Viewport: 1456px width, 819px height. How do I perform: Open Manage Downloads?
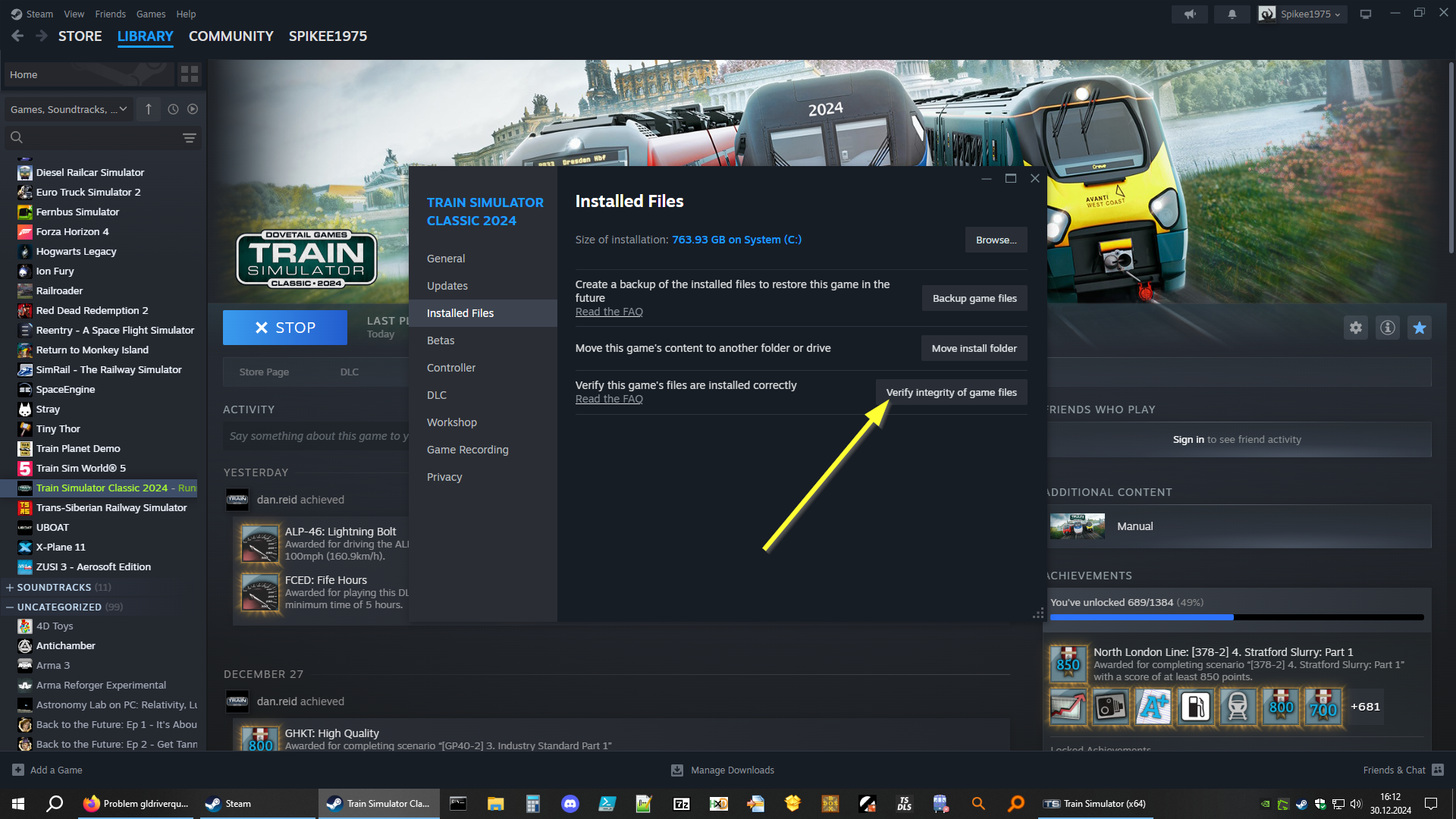click(x=723, y=770)
